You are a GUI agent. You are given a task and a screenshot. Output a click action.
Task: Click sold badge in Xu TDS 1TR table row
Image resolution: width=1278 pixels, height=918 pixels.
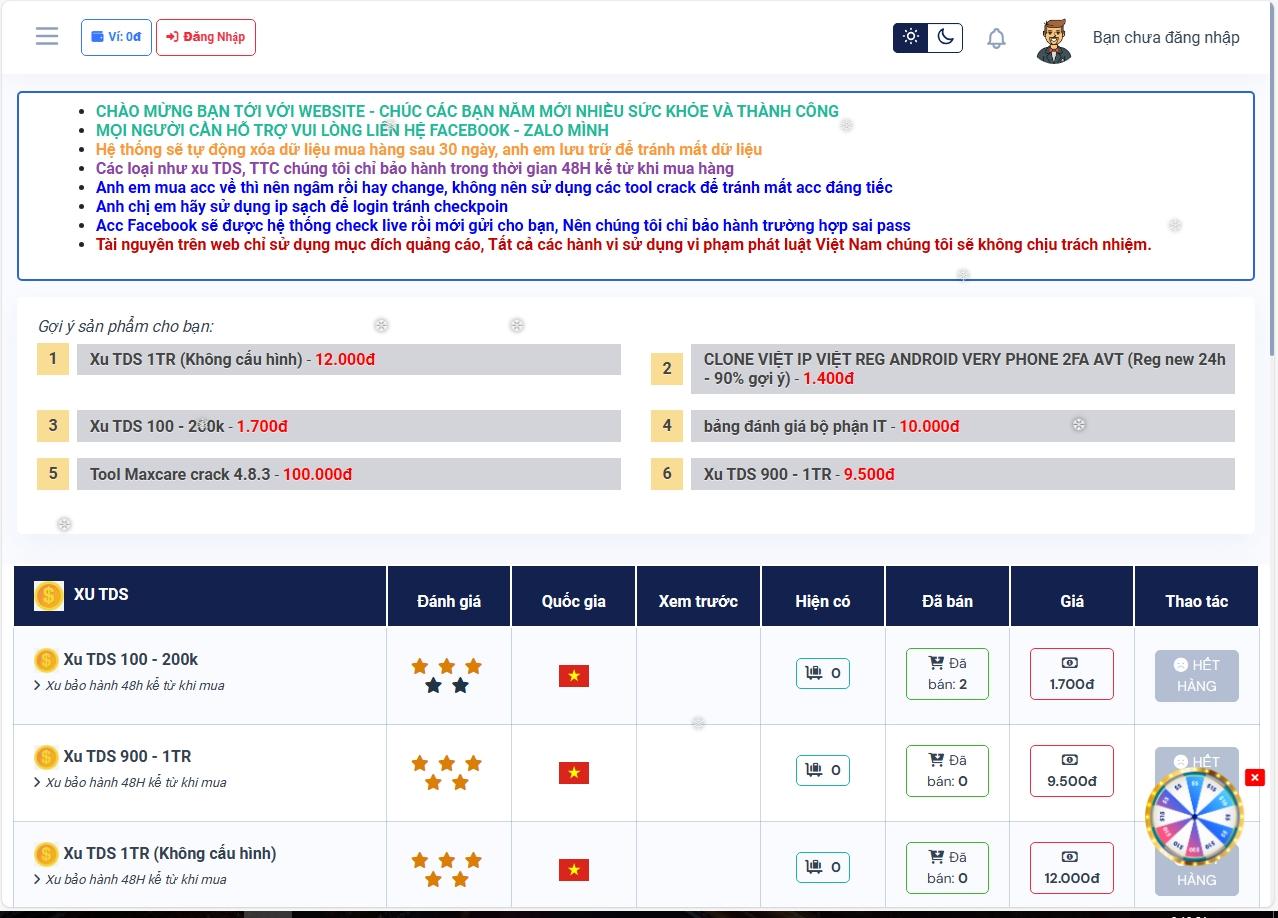947,868
